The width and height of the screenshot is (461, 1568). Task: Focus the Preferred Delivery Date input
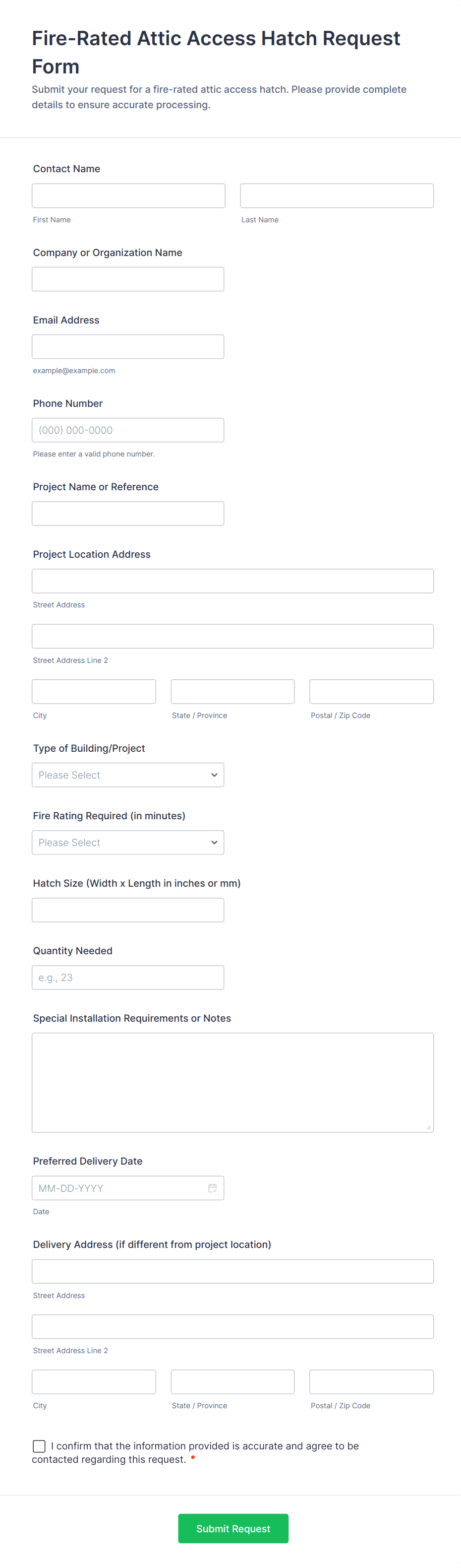118,1187
